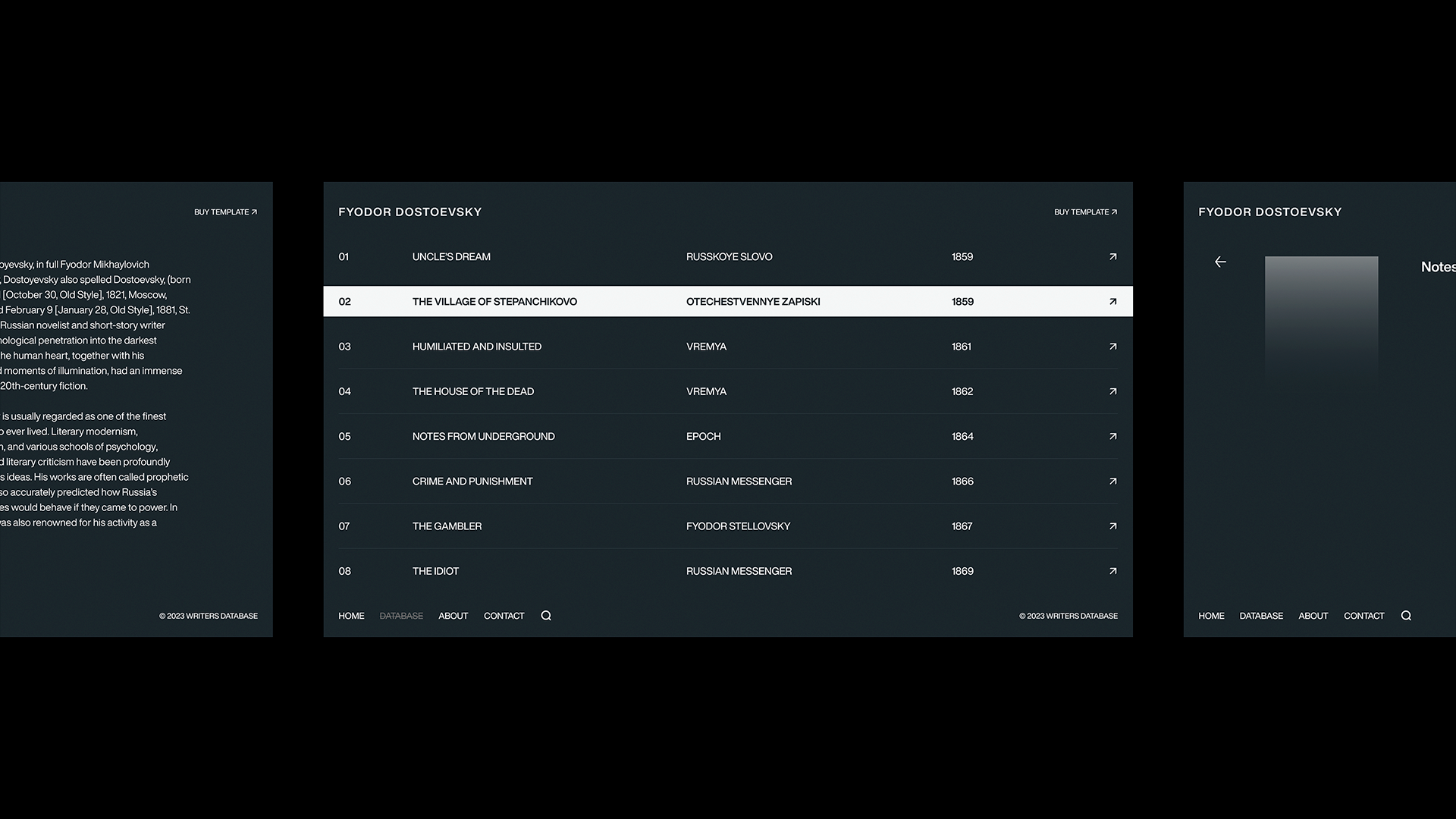Open Home in right panel navigation
The height and width of the screenshot is (819, 1456).
[x=1211, y=616]
